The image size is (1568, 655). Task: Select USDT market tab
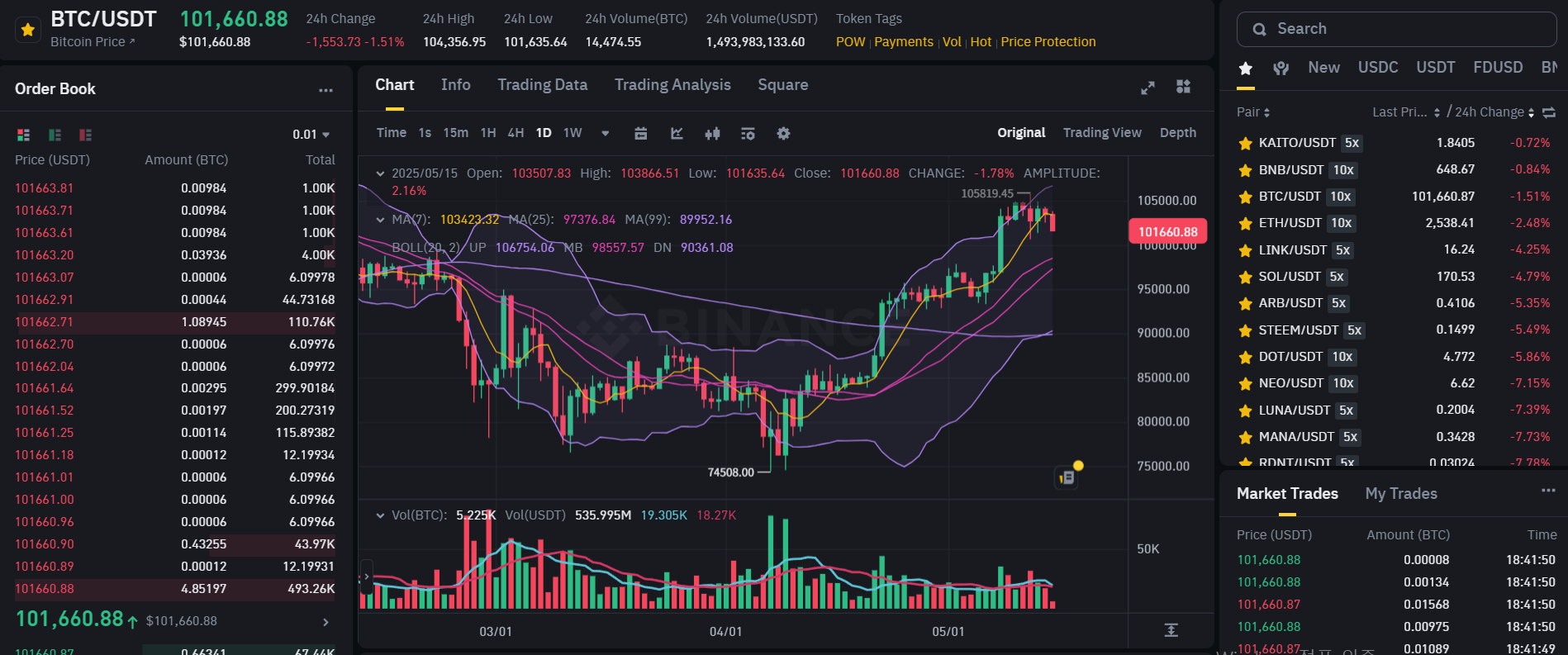[1435, 68]
